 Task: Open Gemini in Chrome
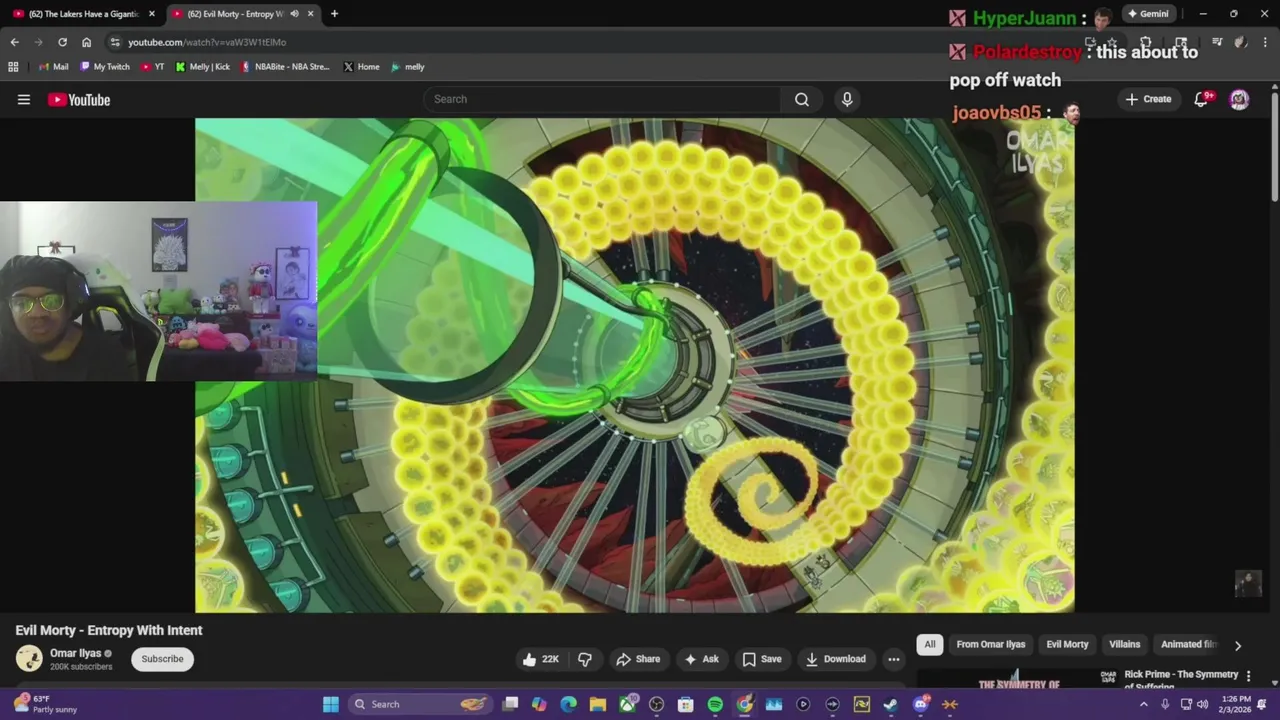tap(1148, 14)
